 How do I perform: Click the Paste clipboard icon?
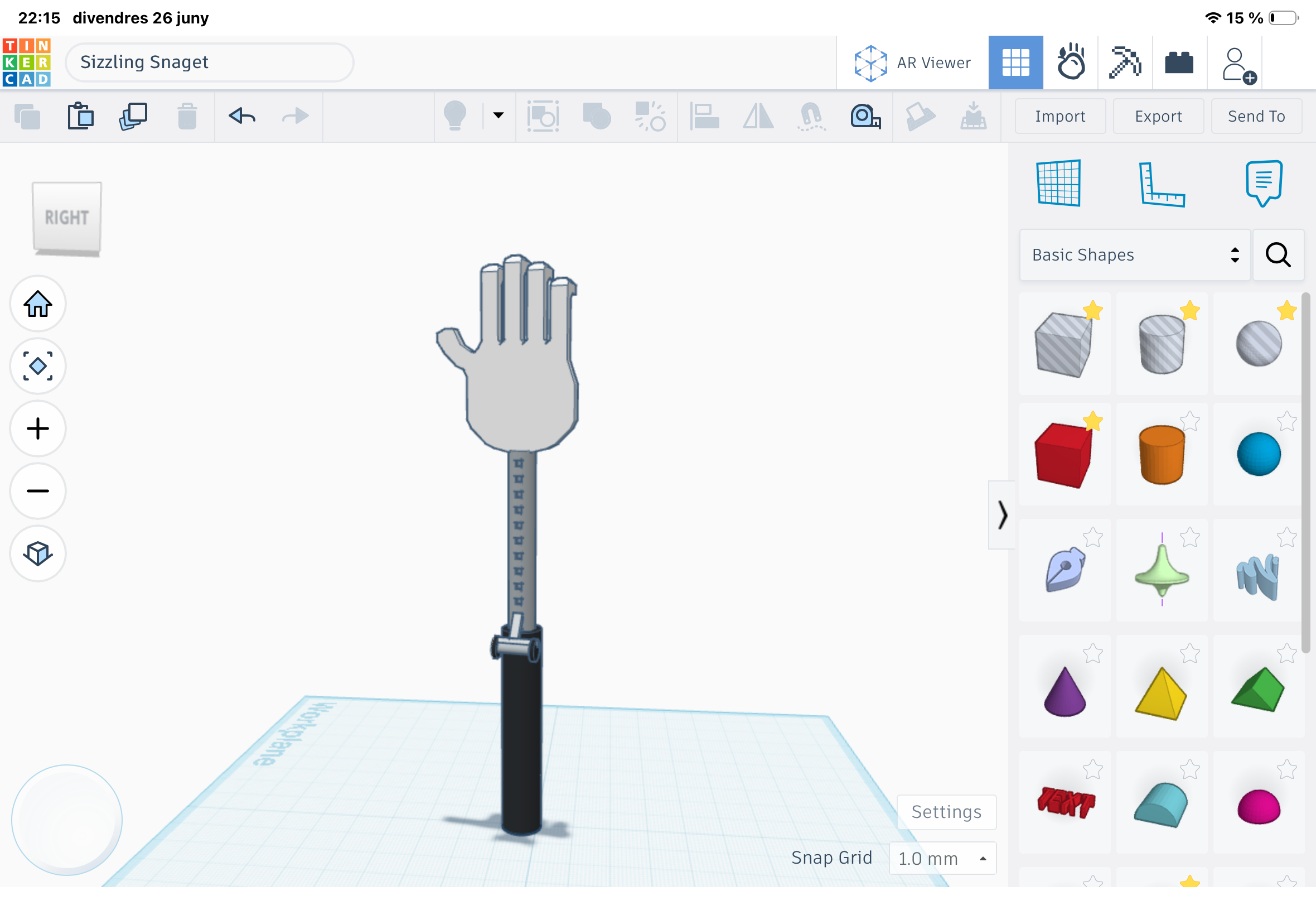tap(80, 117)
